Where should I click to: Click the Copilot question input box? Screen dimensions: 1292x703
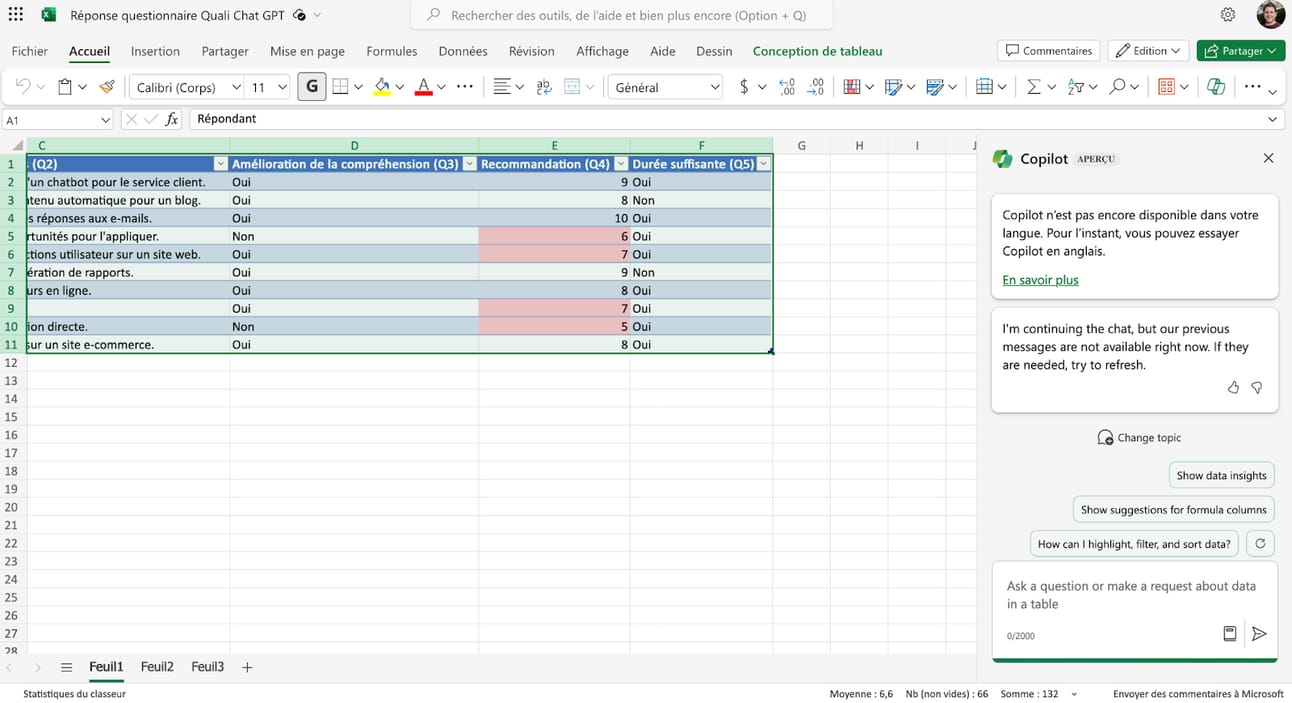click(1134, 595)
